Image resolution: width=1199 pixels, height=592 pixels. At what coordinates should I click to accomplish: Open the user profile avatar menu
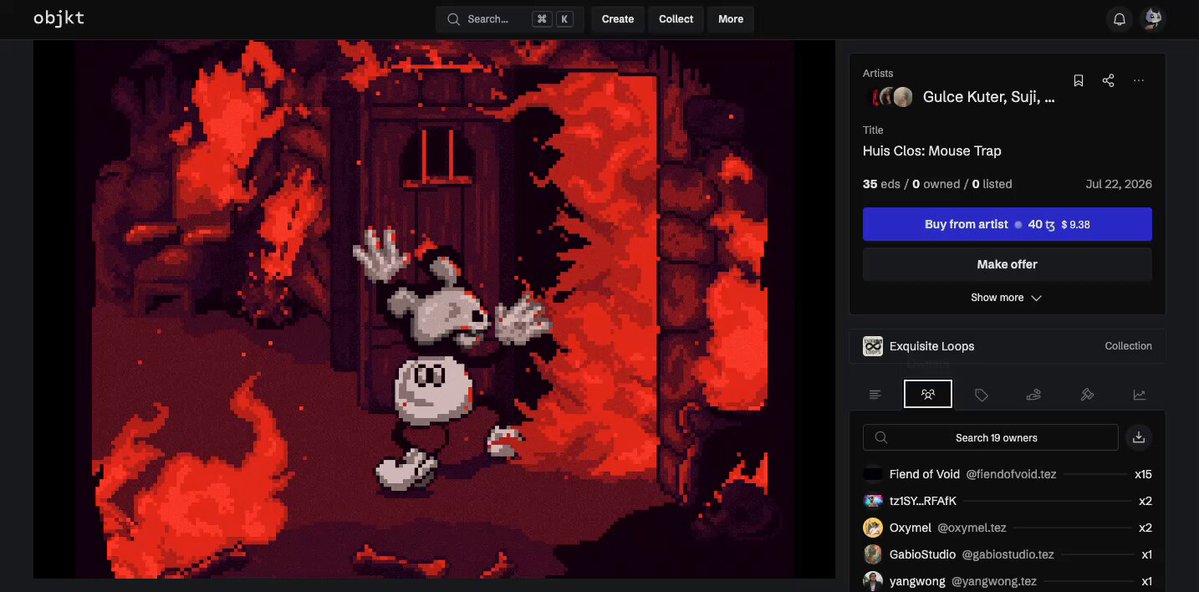pos(1152,19)
